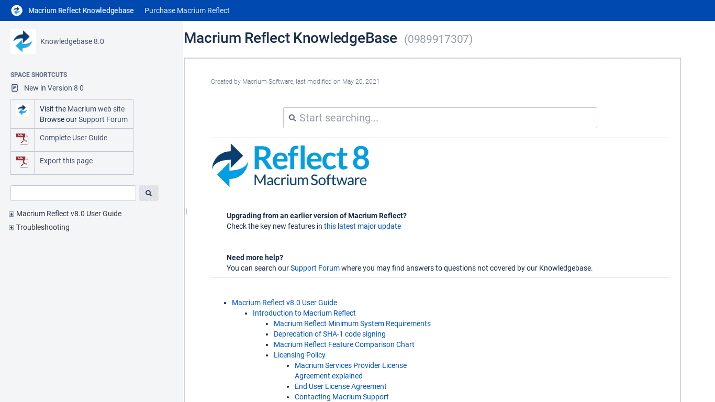Image resolution: width=715 pixels, height=402 pixels.
Task: Click the magnifier icon in Start searching field
Action: coord(292,118)
